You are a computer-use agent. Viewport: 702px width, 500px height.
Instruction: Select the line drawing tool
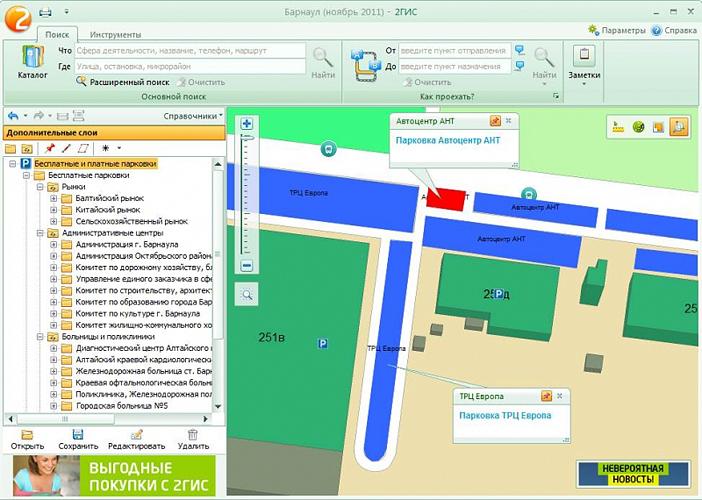[66, 148]
